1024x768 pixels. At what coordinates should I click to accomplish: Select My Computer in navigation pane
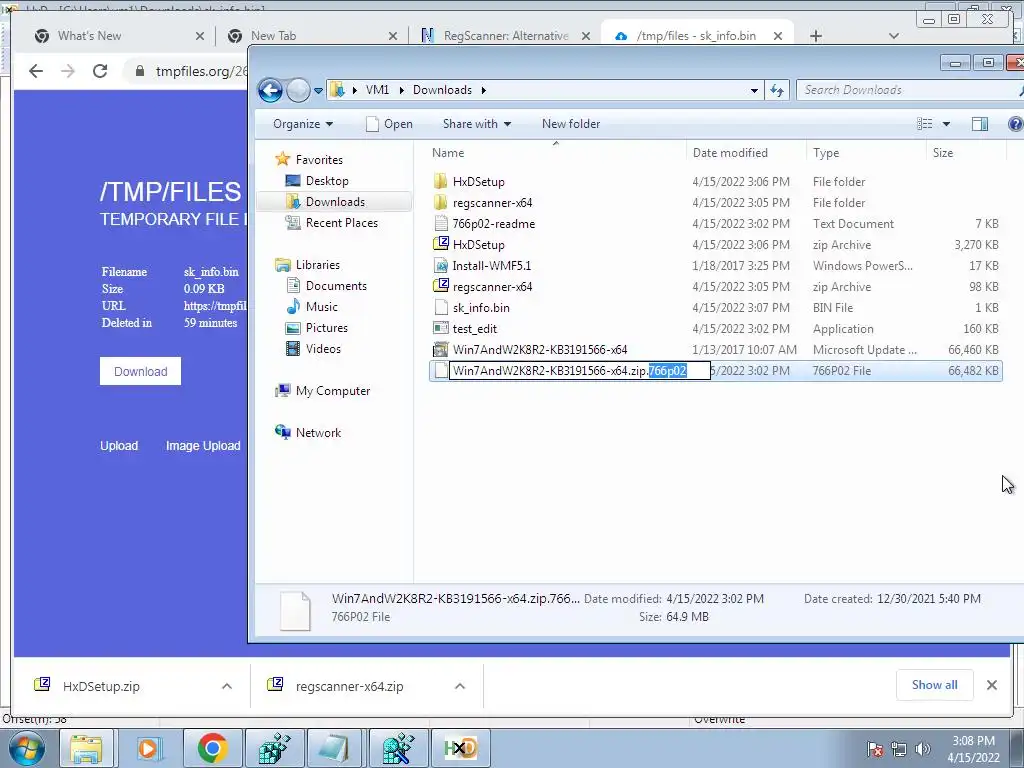pyautogui.click(x=332, y=391)
